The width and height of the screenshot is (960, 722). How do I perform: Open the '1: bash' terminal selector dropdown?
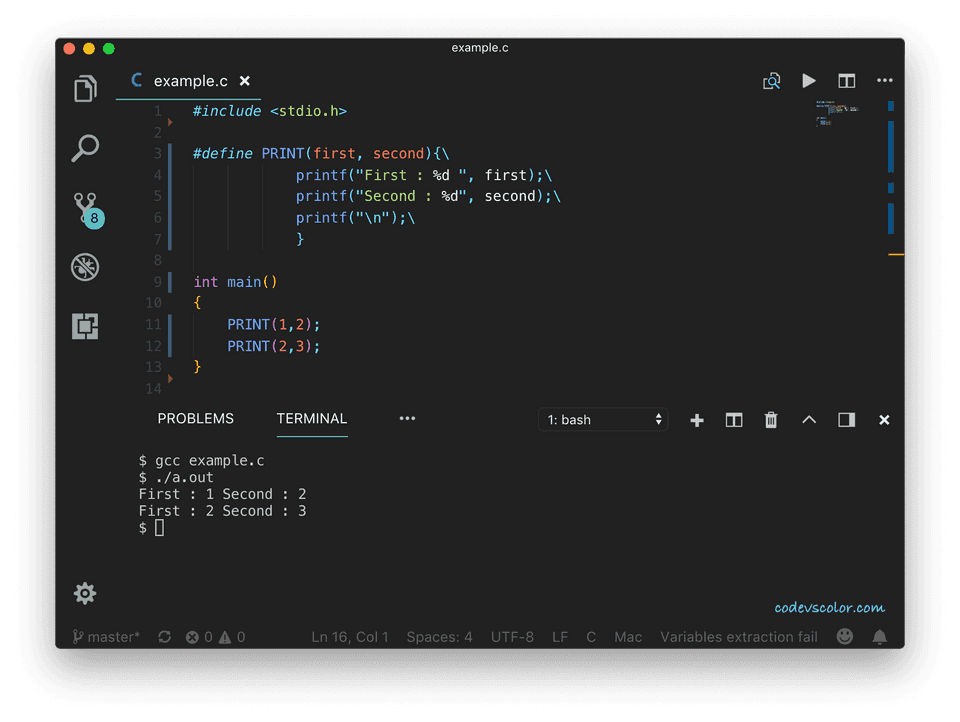604,420
